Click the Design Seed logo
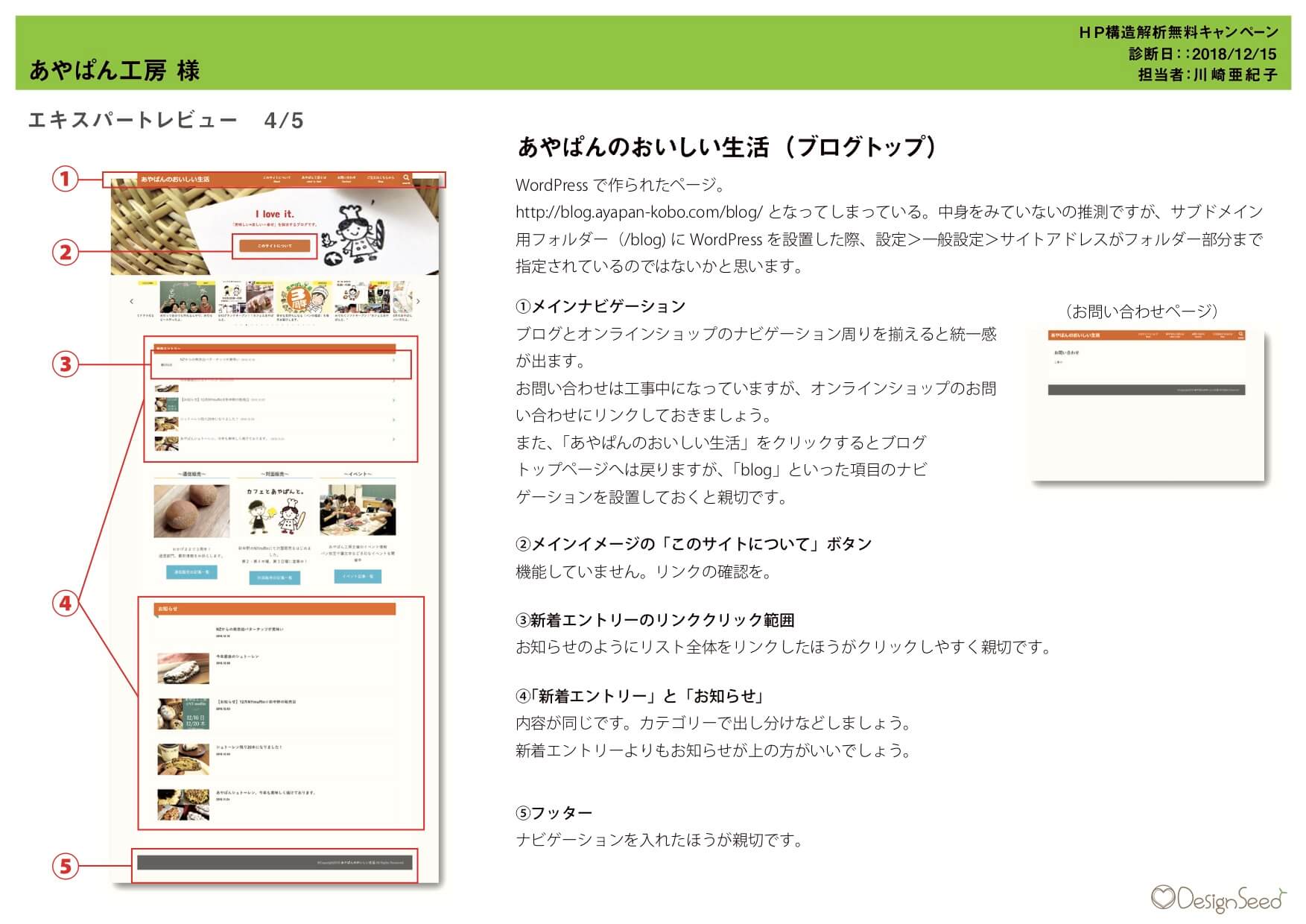 (1217, 898)
